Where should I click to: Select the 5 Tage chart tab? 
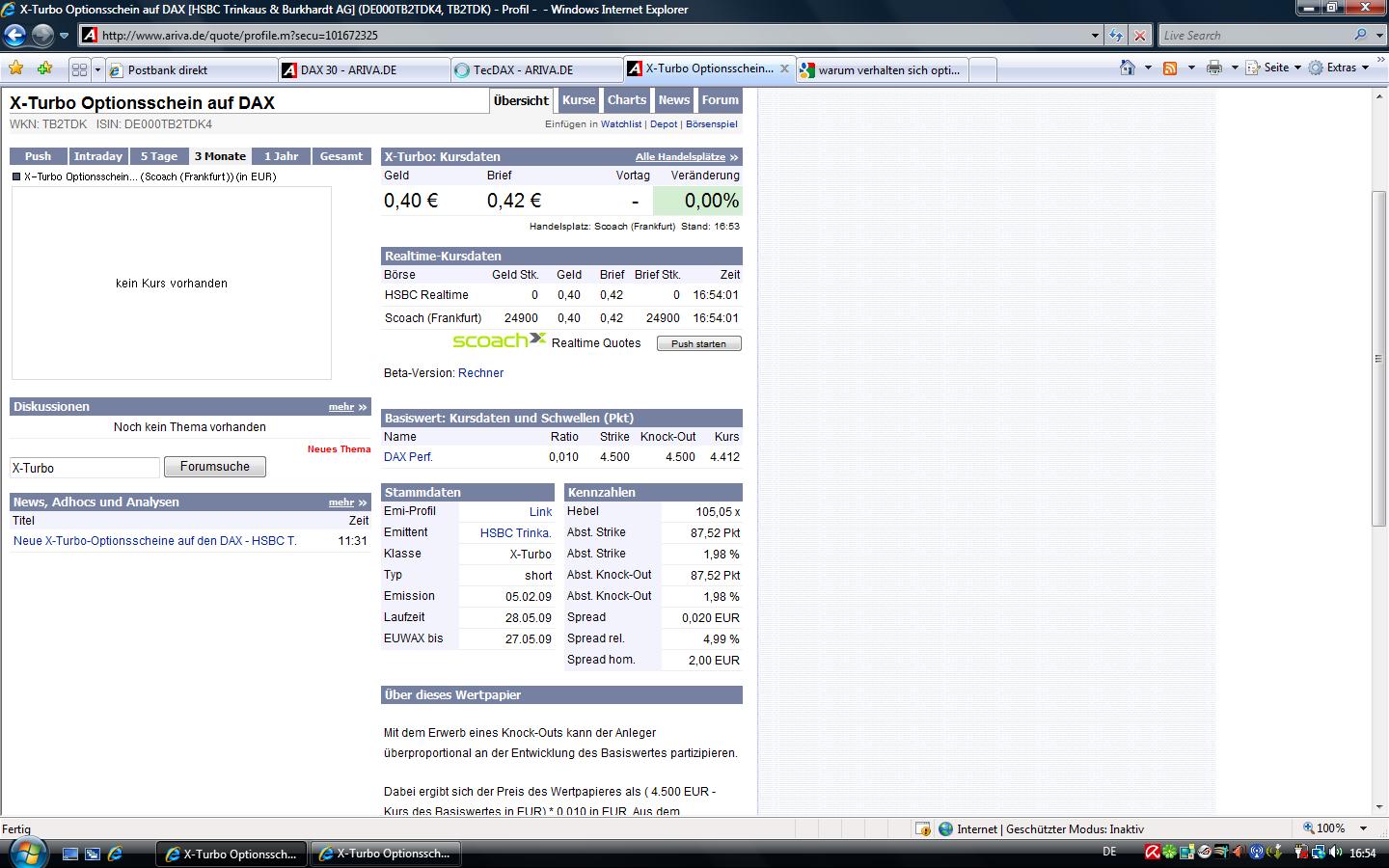point(159,156)
